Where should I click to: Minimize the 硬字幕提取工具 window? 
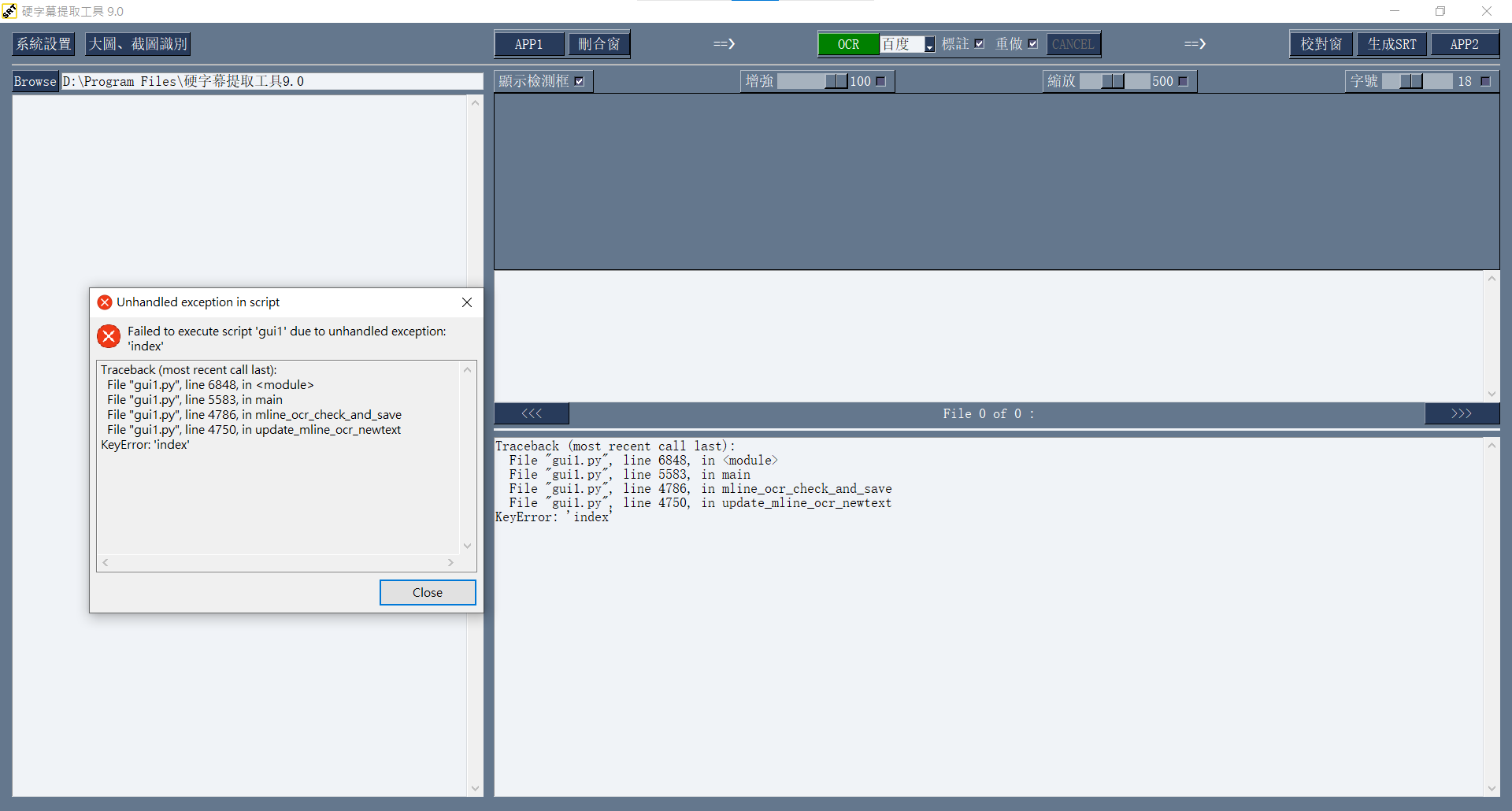coord(1395,11)
